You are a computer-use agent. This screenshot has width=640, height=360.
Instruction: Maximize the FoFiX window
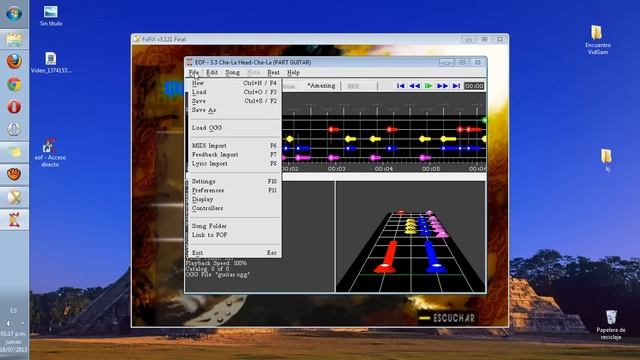click(x=484, y=39)
